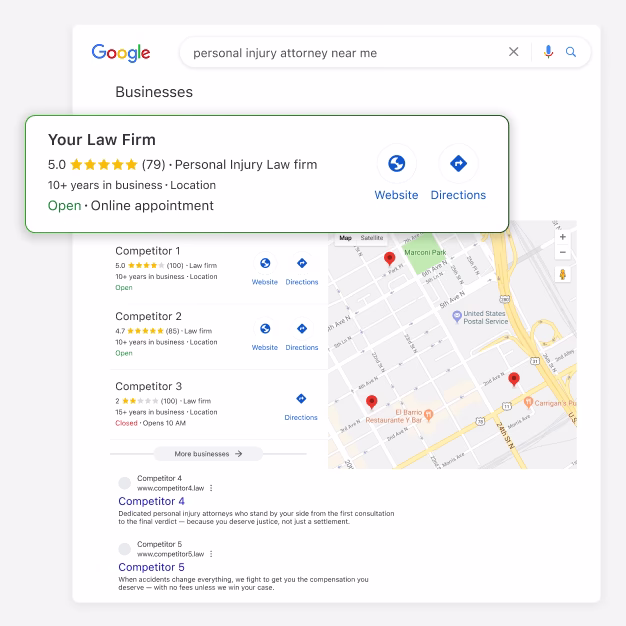
Task: Zoom out on the map with minus button
Action: click(x=563, y=252)
